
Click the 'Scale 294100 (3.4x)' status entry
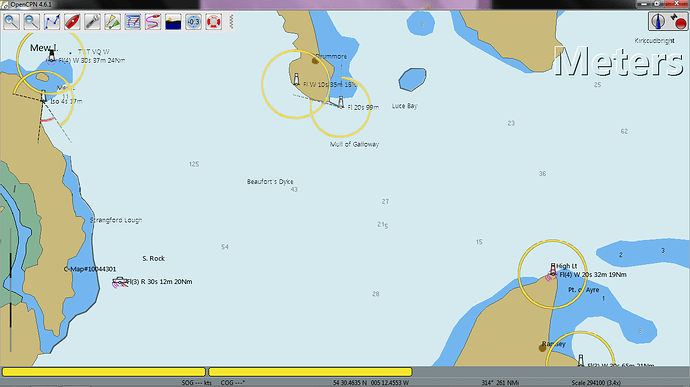[x=596, y=383]
